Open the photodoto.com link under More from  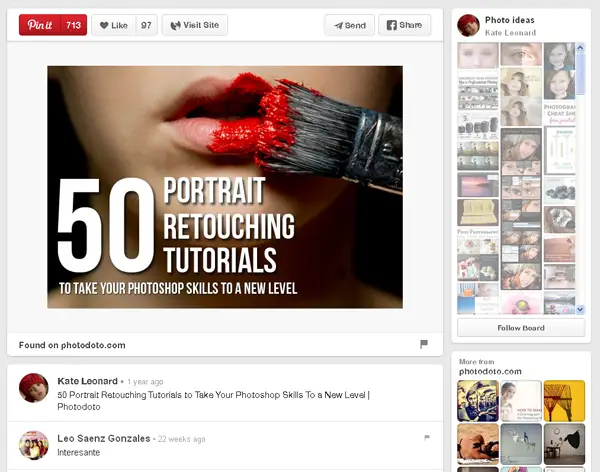click(x=490, y=371)
